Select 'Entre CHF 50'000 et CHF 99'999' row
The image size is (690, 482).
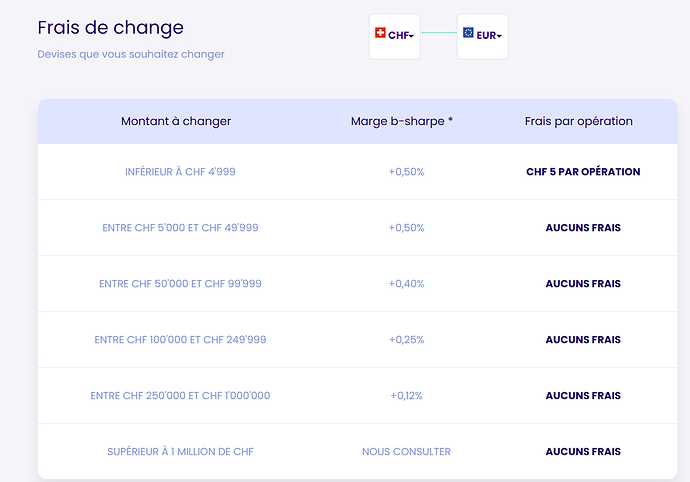point(180,284)
